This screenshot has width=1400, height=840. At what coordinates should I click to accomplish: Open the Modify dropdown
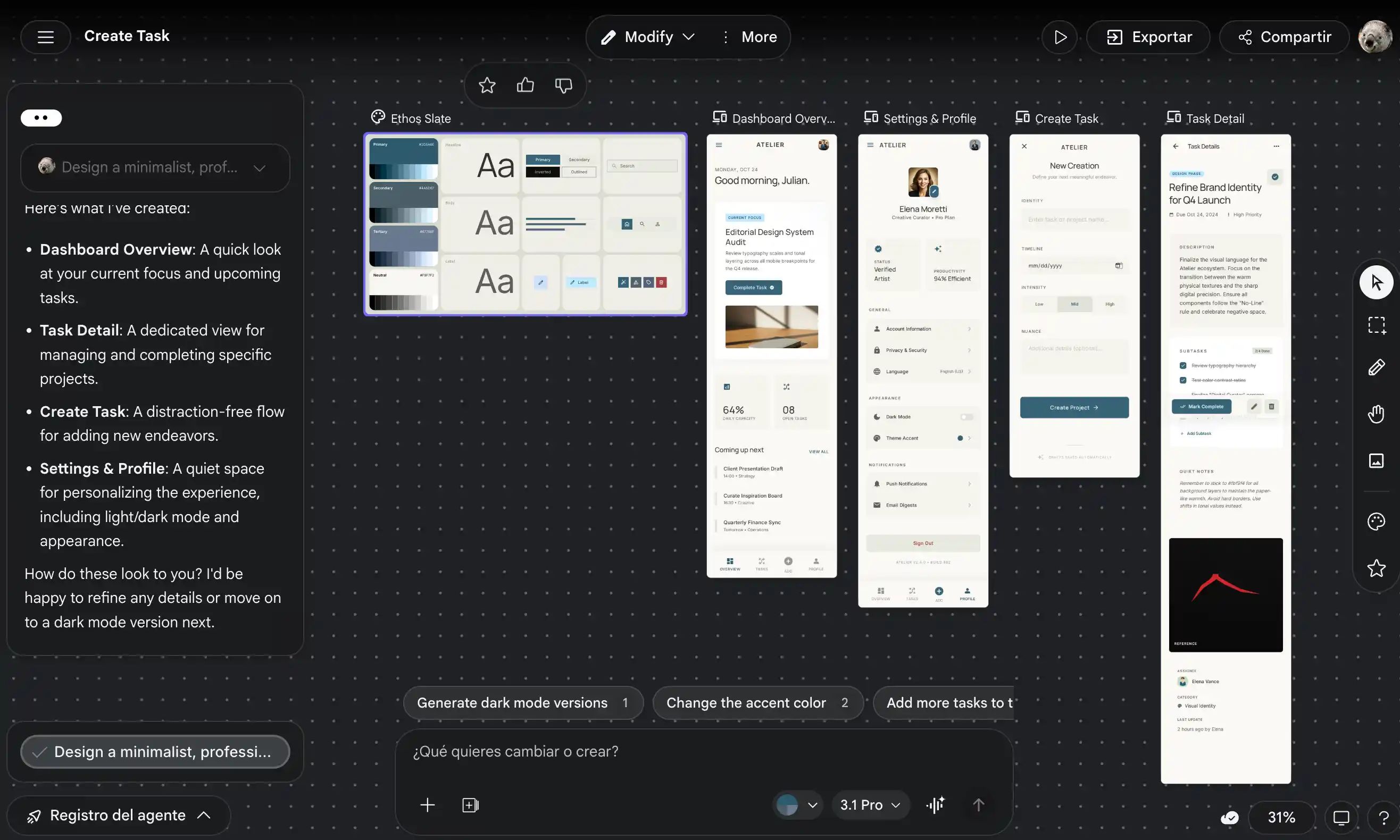649,37
